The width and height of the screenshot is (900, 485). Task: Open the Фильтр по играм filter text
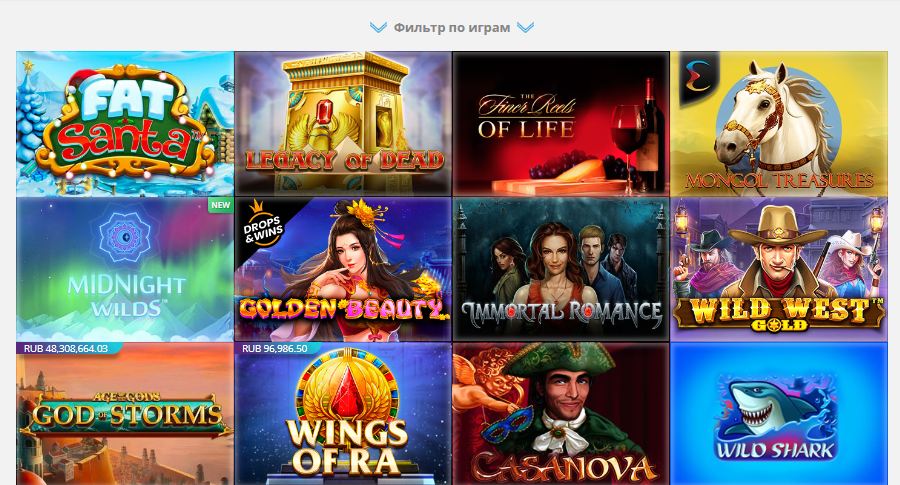click(452, 28)
